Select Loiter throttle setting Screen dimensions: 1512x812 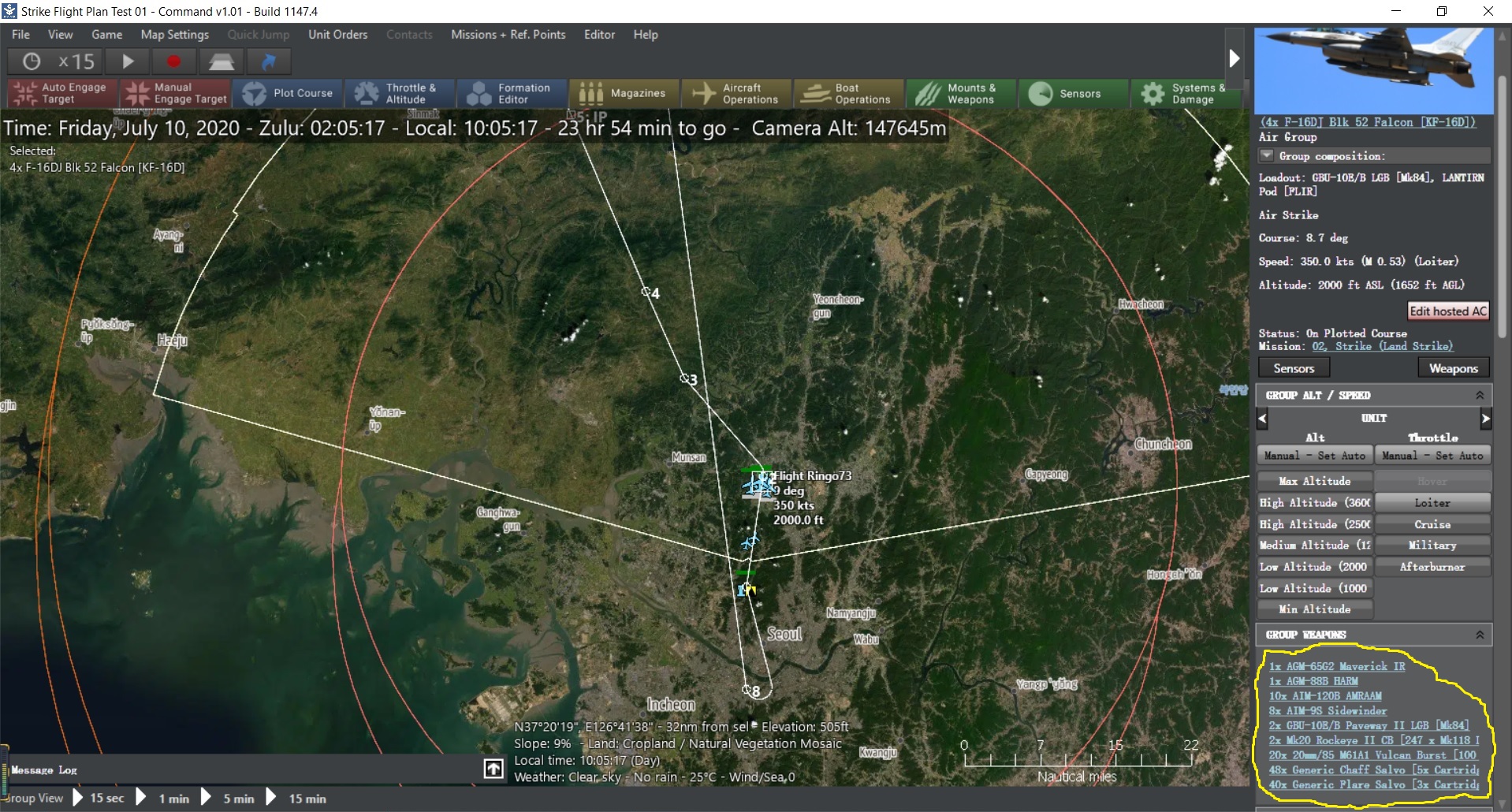1432,503
